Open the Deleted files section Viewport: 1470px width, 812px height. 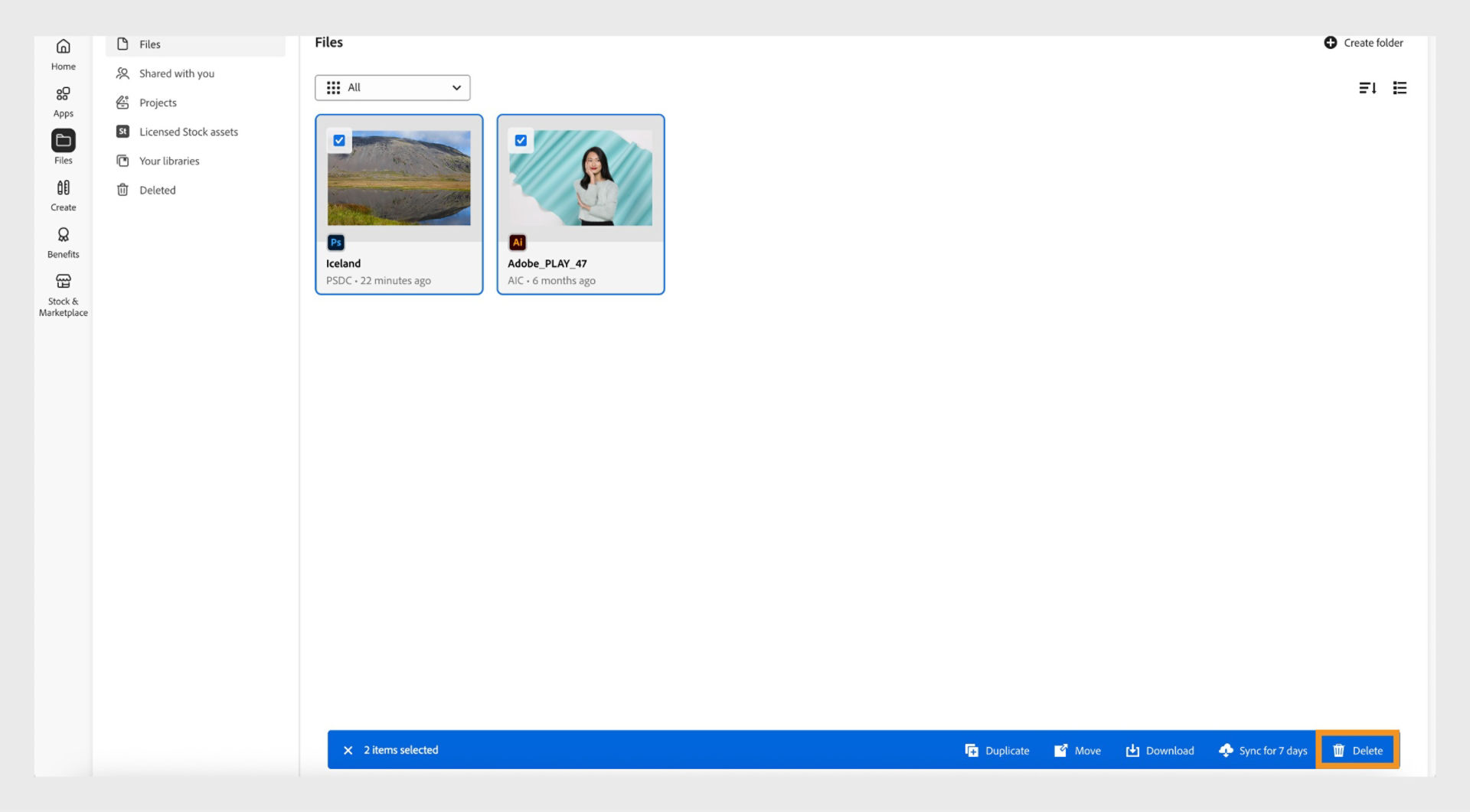(x=157, y=190)
